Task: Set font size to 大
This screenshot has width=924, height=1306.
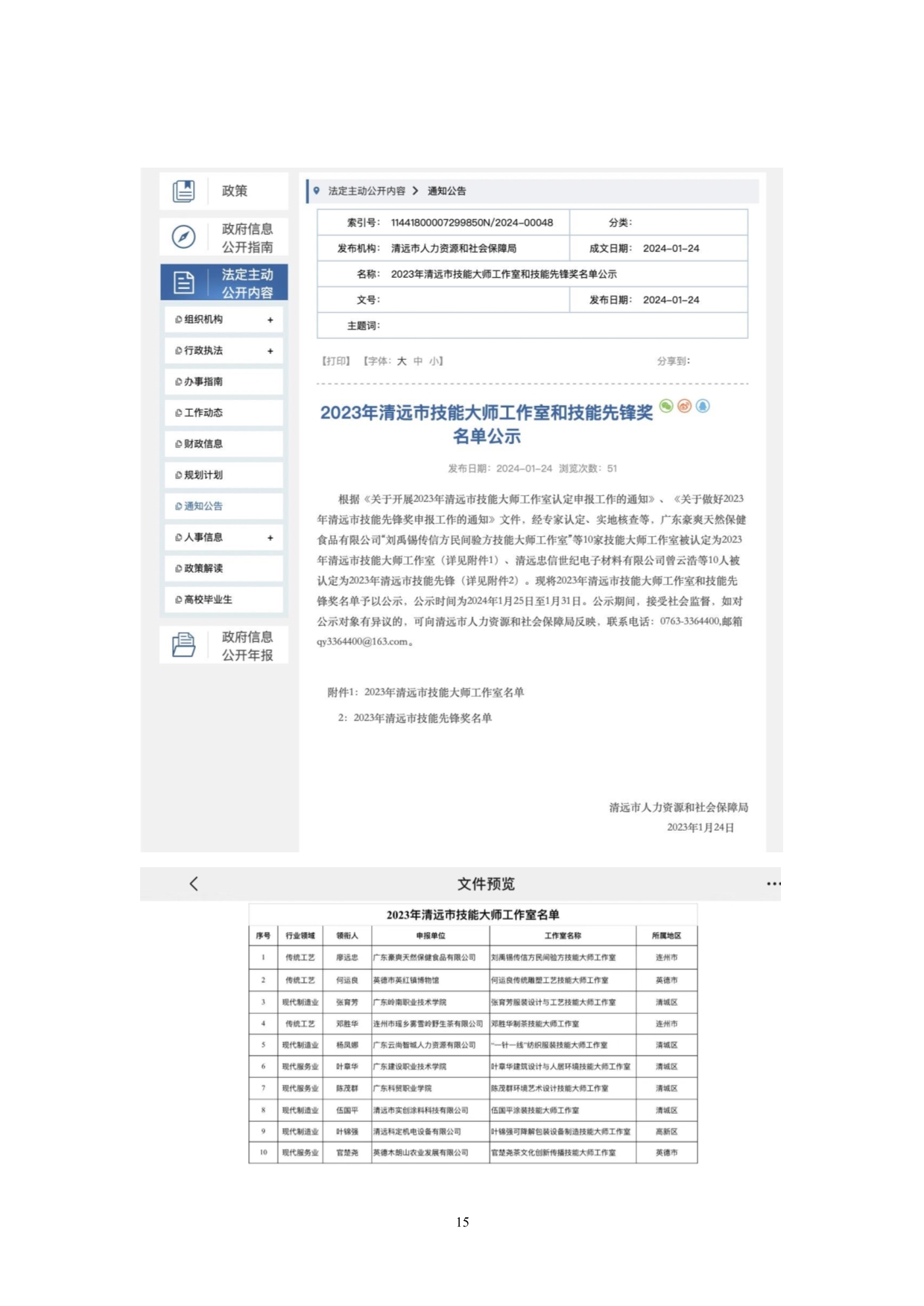Action: pyautogui.click(x=402, y=361)
